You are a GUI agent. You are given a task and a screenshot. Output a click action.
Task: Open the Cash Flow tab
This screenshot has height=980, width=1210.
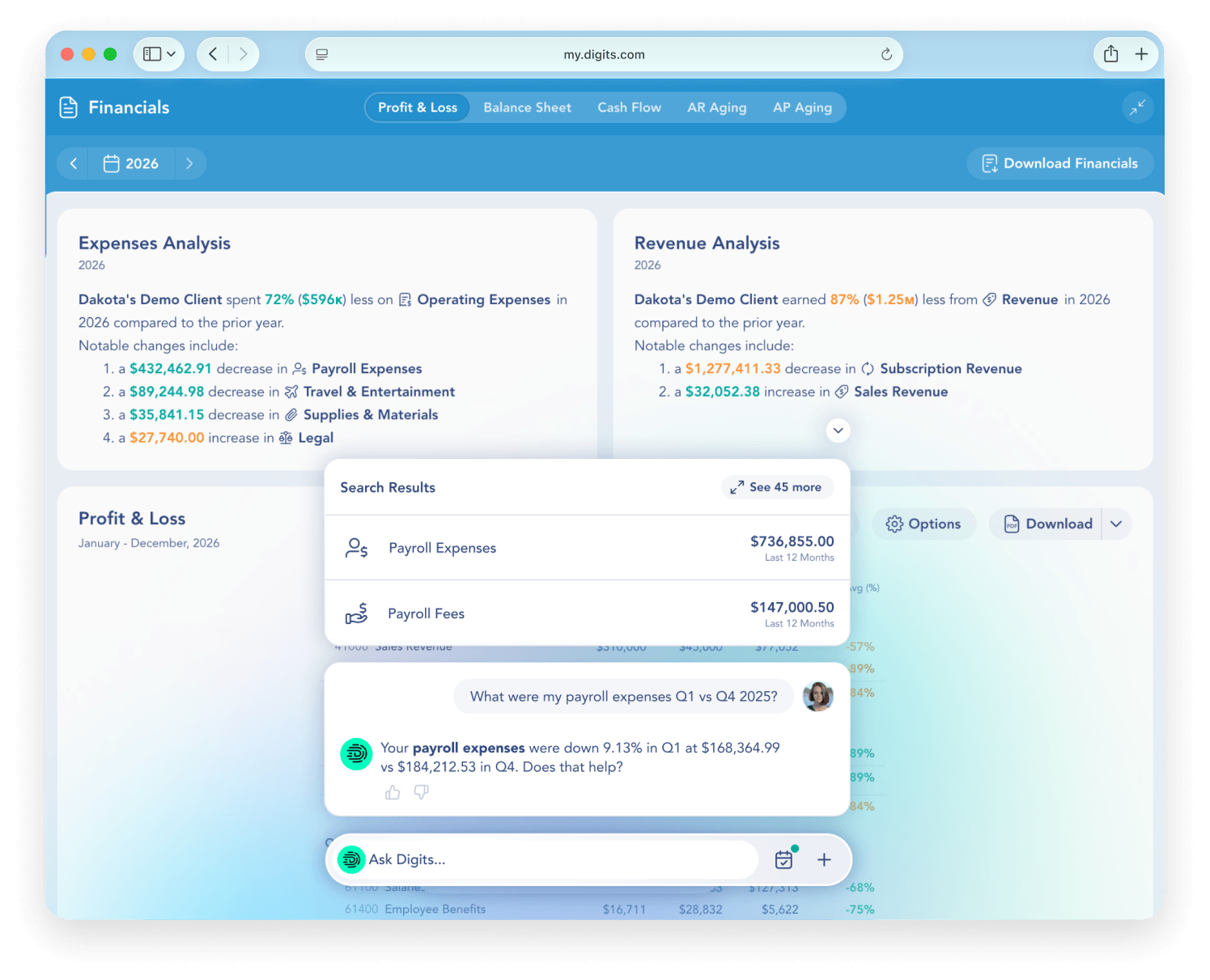point(629,108)
